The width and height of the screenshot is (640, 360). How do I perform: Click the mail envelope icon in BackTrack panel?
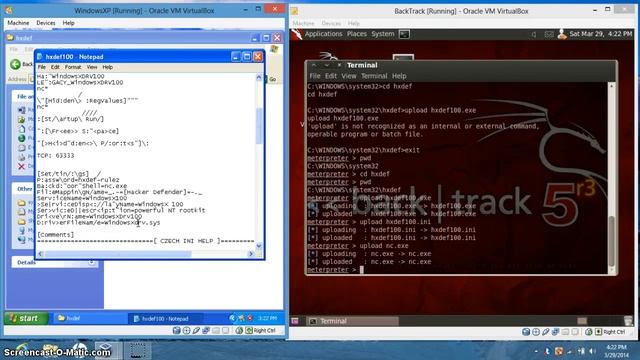(x=549, y=35)
